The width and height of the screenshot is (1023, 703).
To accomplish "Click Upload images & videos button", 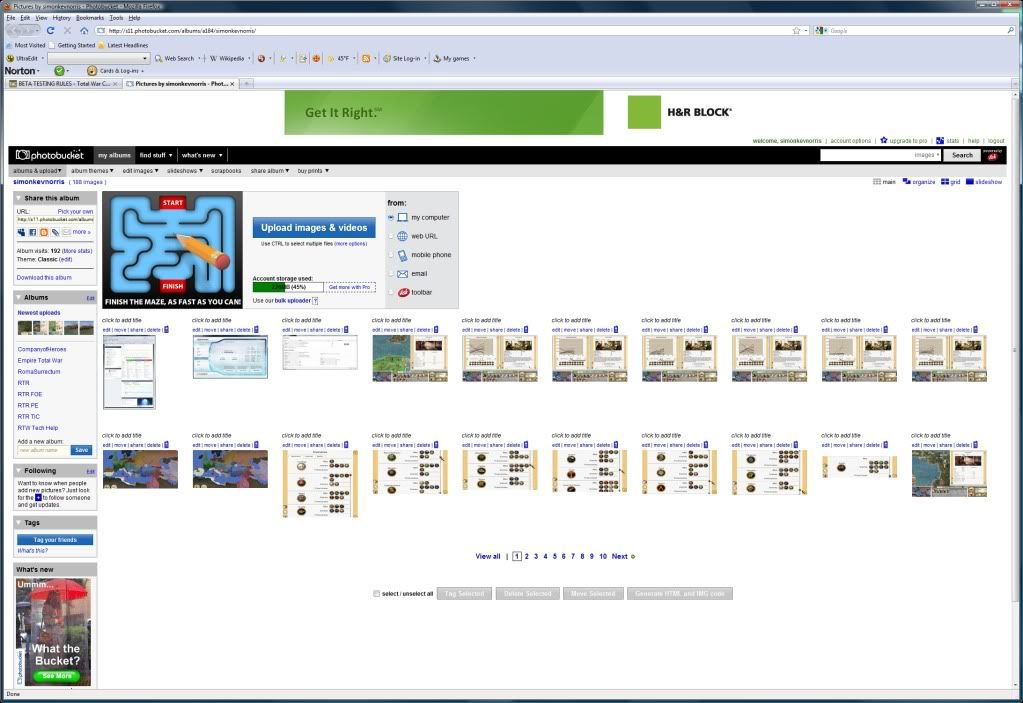I will point(314,228).
